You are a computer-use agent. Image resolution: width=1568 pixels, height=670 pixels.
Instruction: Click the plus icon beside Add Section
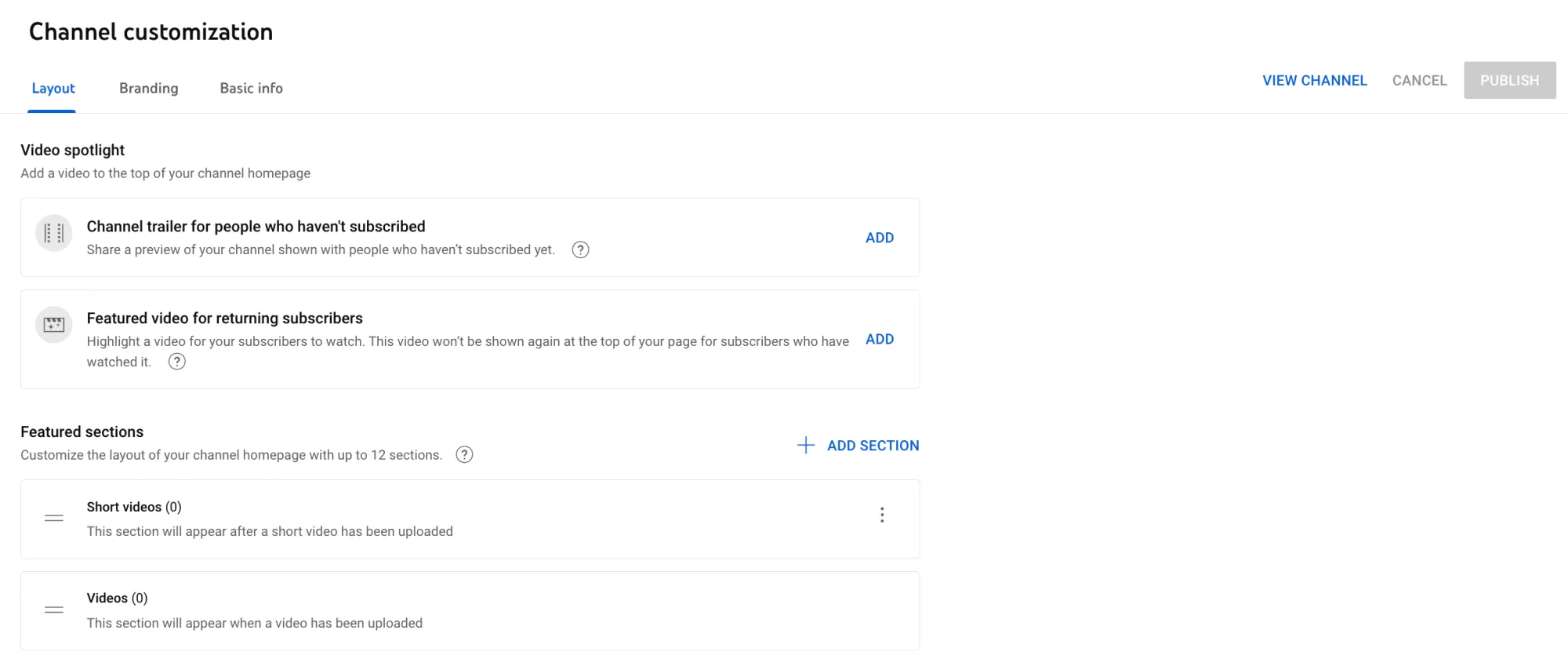(806, 446)
